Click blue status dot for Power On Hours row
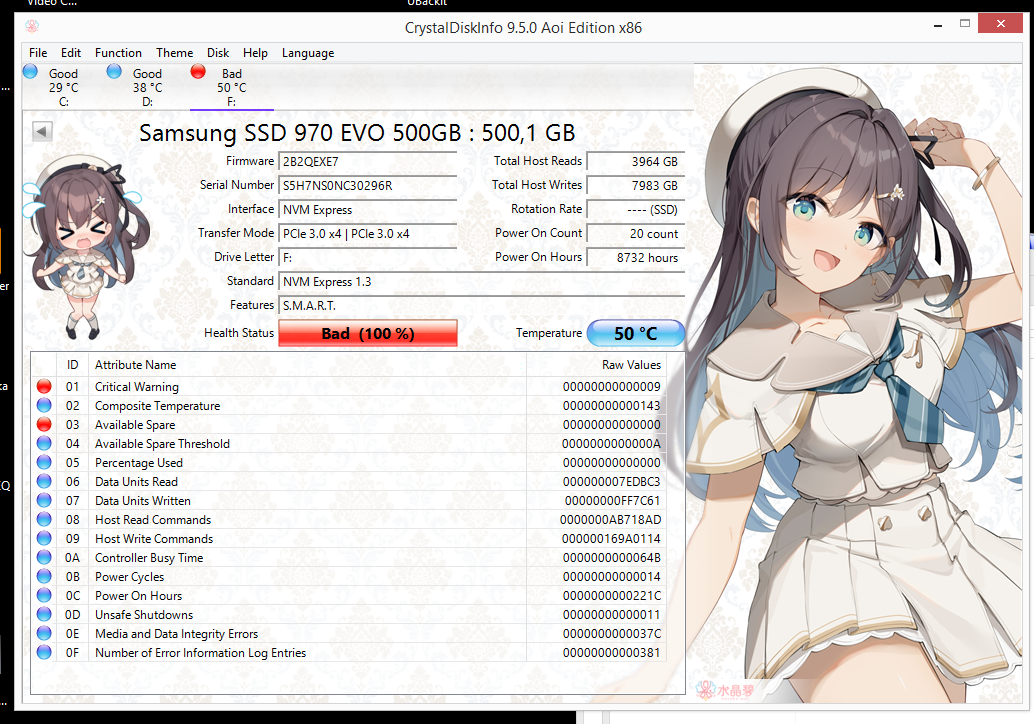1034x724 pixels. click(44, 595)
